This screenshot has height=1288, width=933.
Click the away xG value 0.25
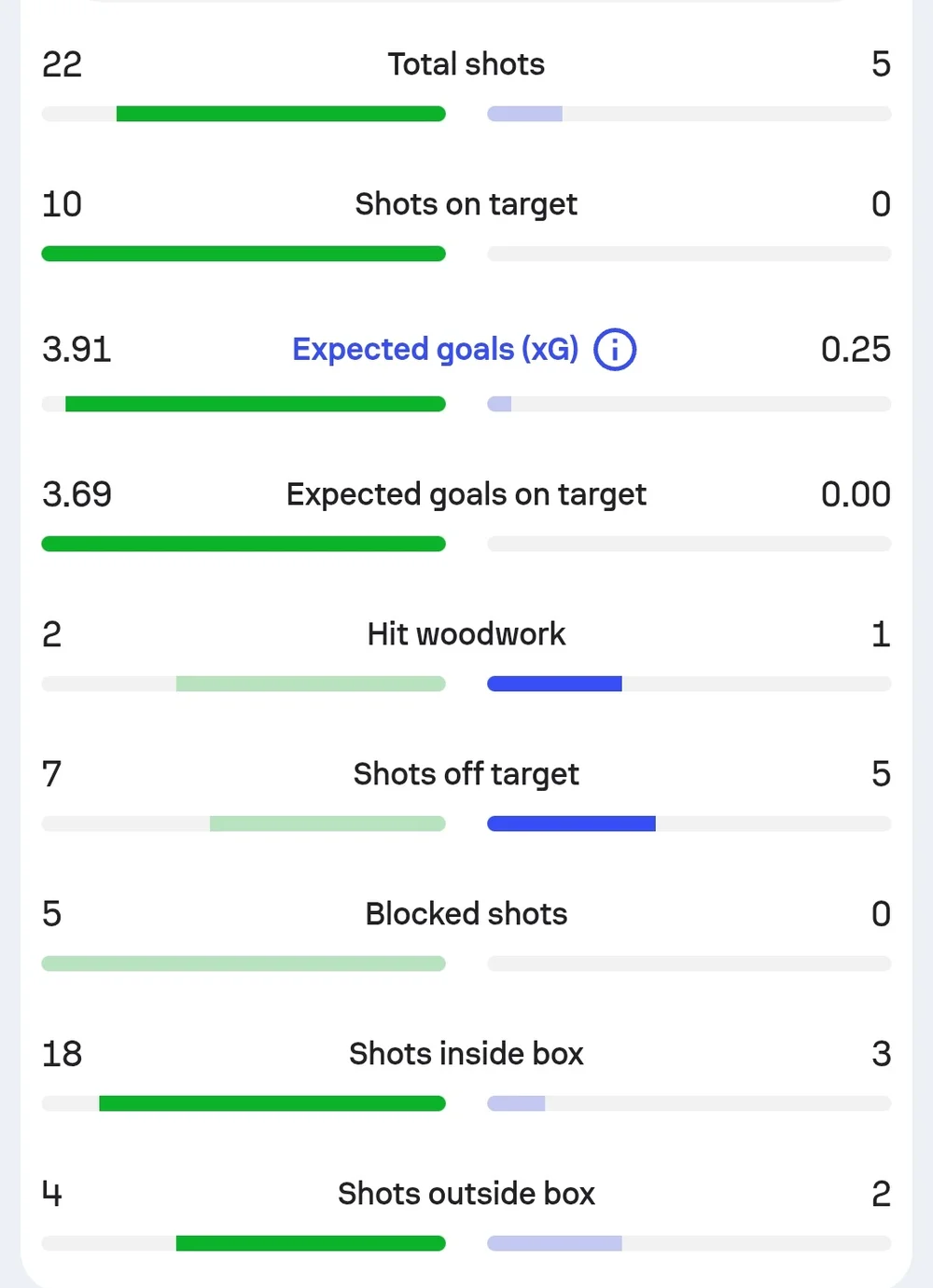pos(856,350)
